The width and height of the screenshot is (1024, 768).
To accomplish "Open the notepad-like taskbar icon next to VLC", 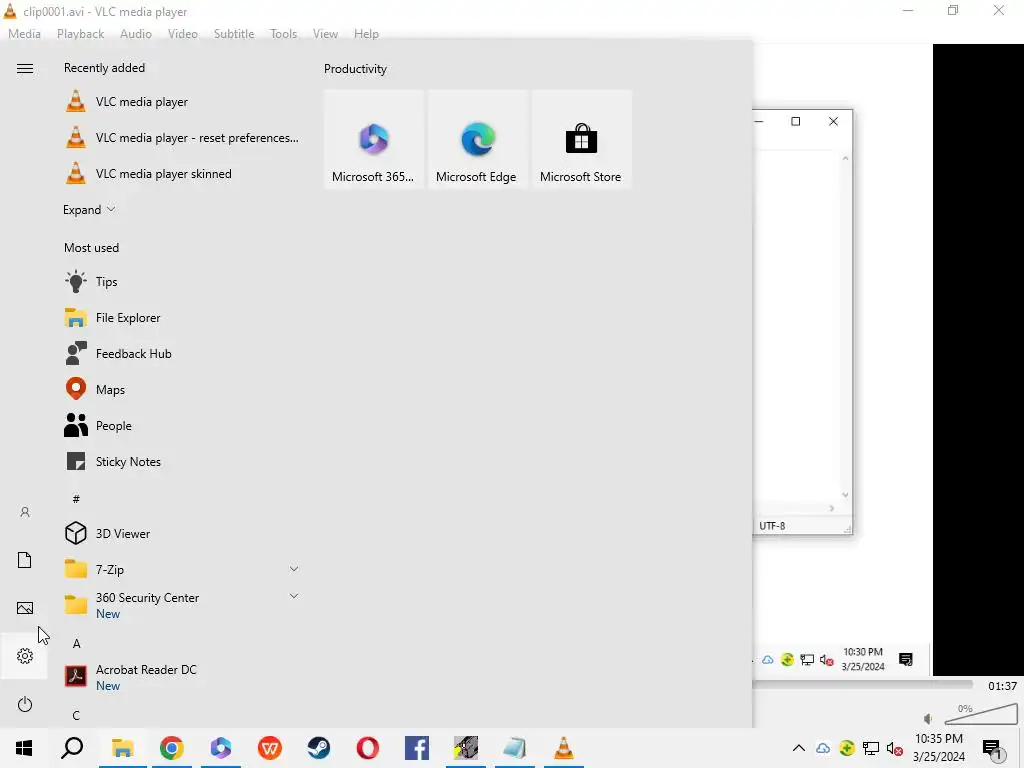I will 515,748.
